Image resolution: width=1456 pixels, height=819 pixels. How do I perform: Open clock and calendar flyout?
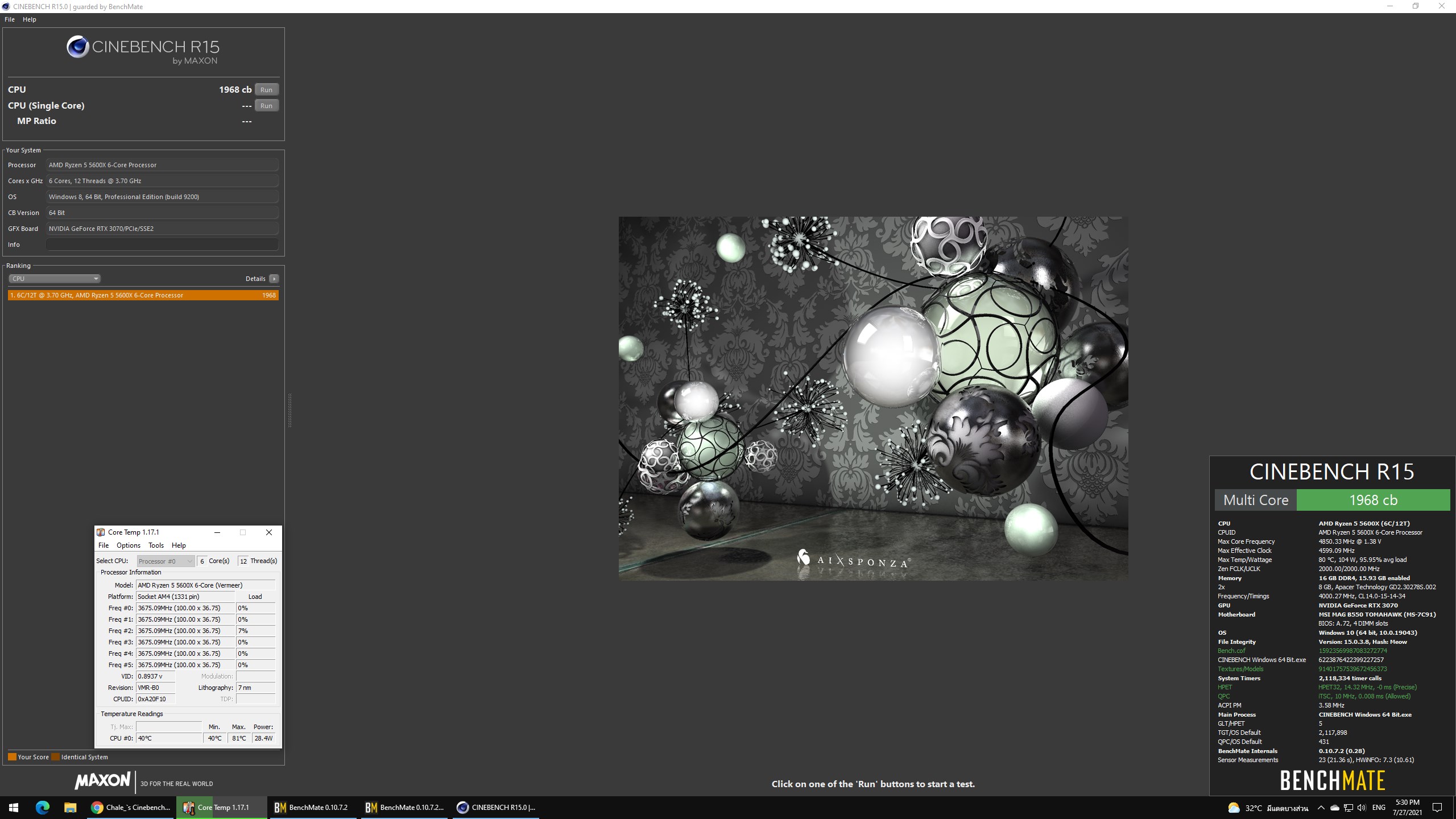1407,808
